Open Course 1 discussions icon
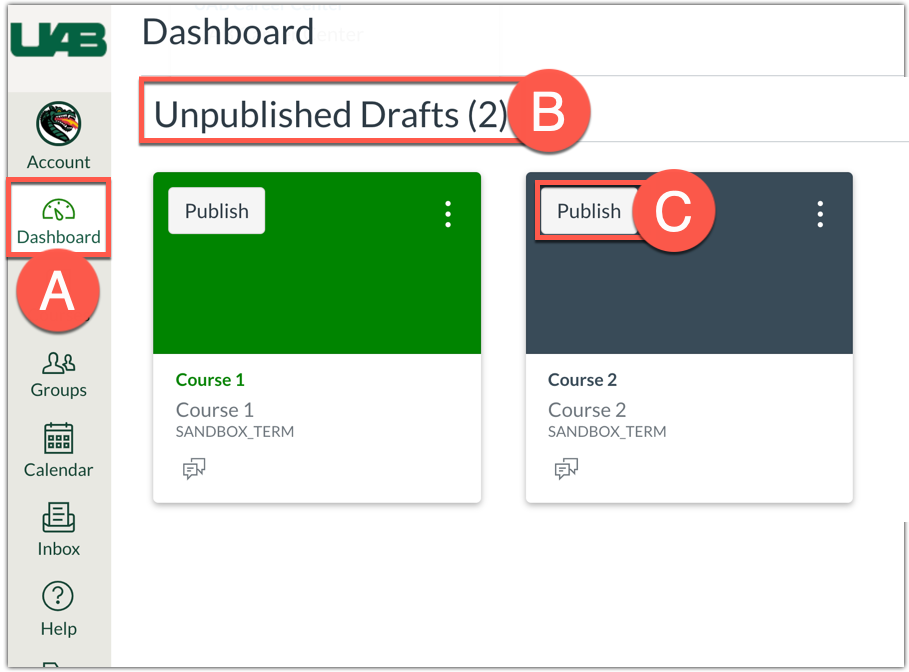This screenshot has width=909, height=672. tap(194, 469)
